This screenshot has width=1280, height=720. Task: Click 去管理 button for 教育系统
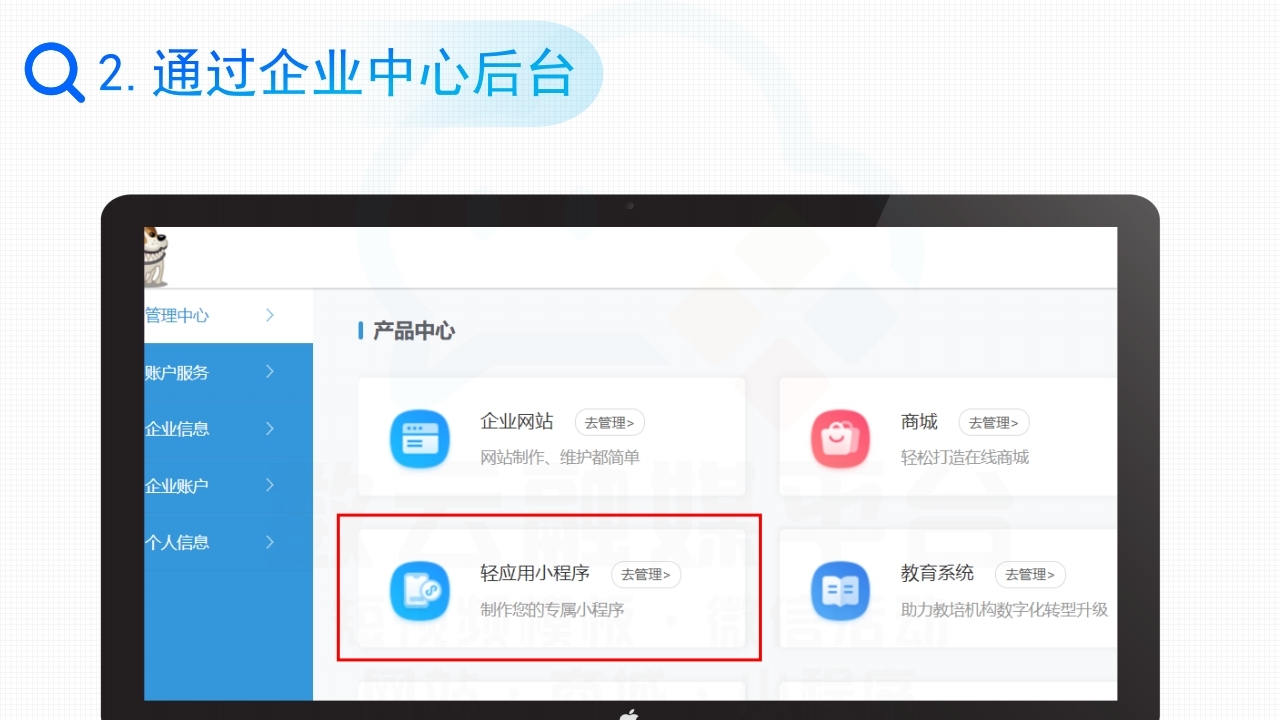pos(1030,574)
